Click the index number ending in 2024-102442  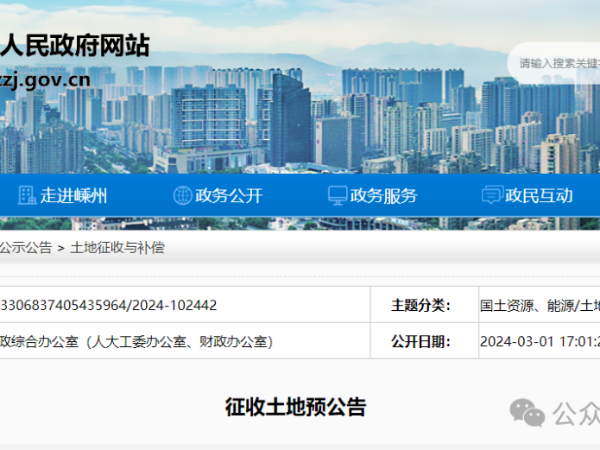coord(108,305)
